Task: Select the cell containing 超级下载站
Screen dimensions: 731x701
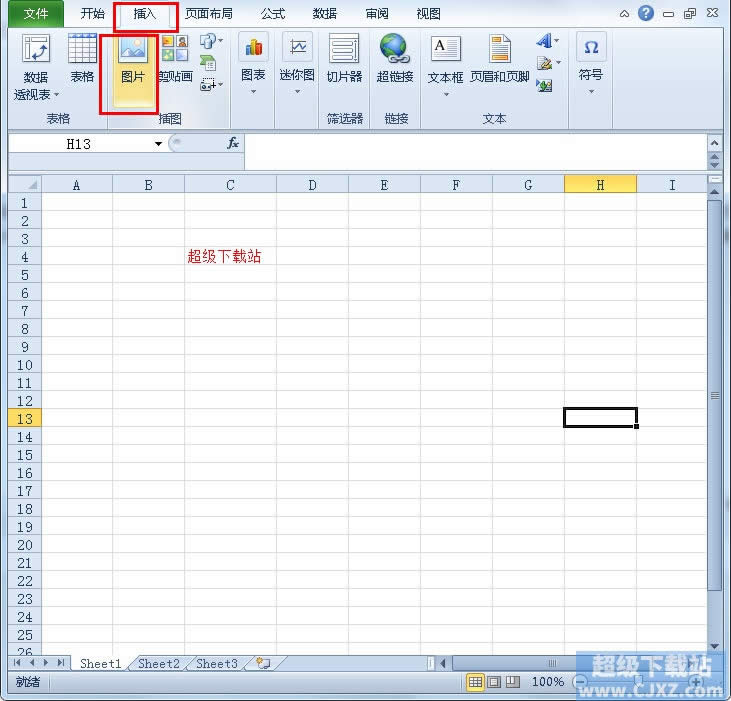Action: pos(230,256)
